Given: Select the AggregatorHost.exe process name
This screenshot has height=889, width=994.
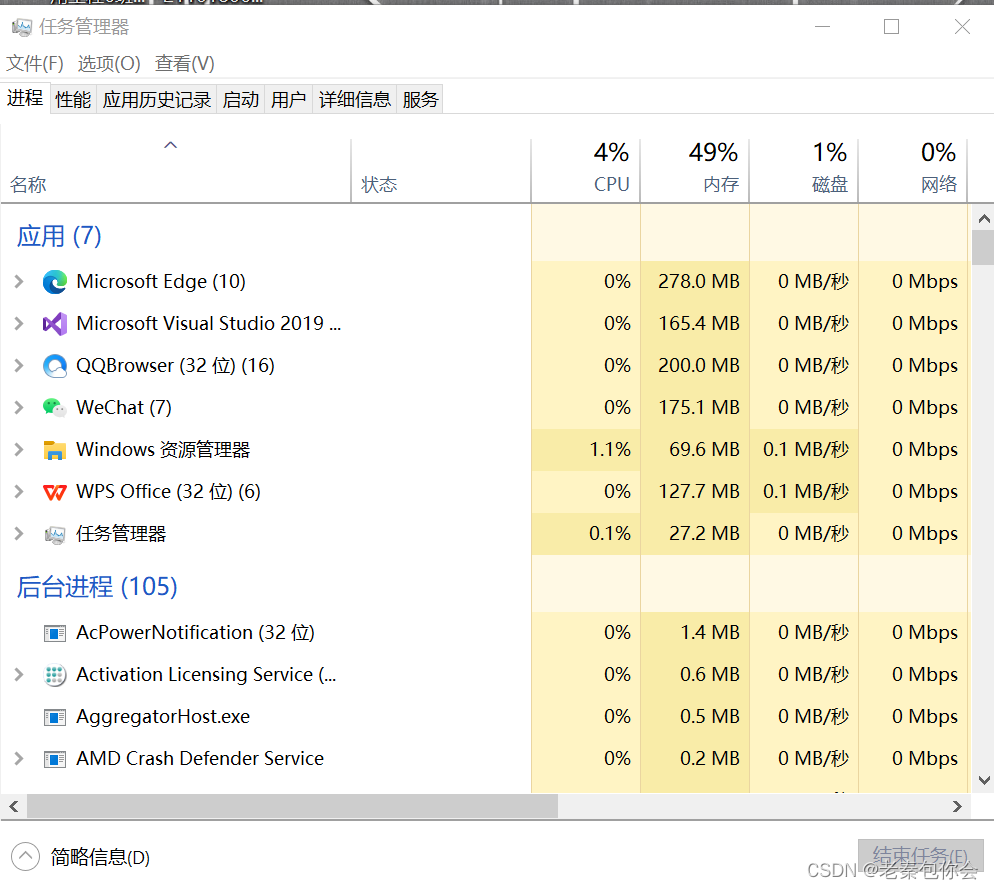Looking at the screenshot, I should tap(163, 717).
